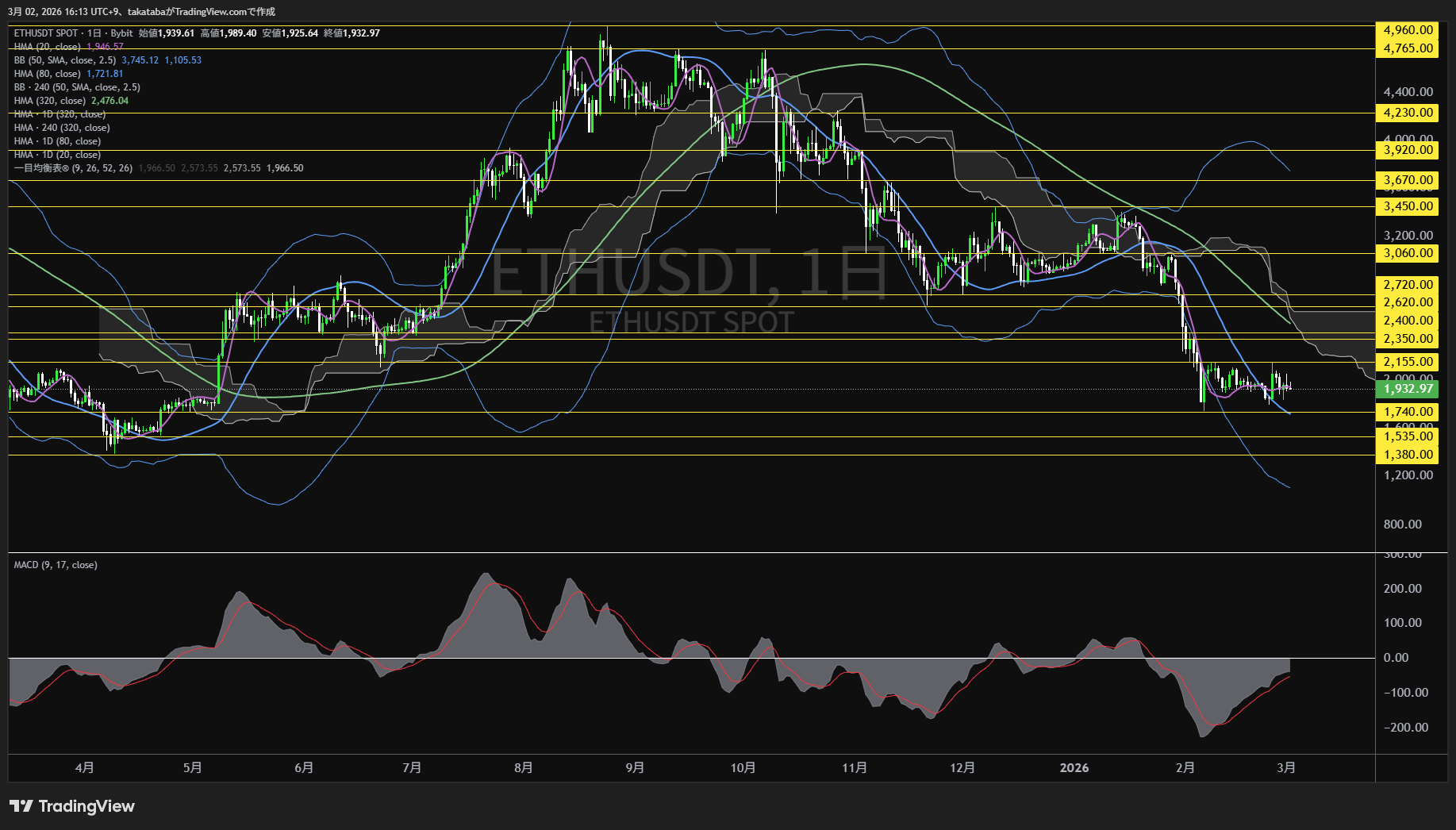Viewport: 1456px width, 830px height.
Task: Click the TradingView logo icon
Action: click(x=21, y=806)
